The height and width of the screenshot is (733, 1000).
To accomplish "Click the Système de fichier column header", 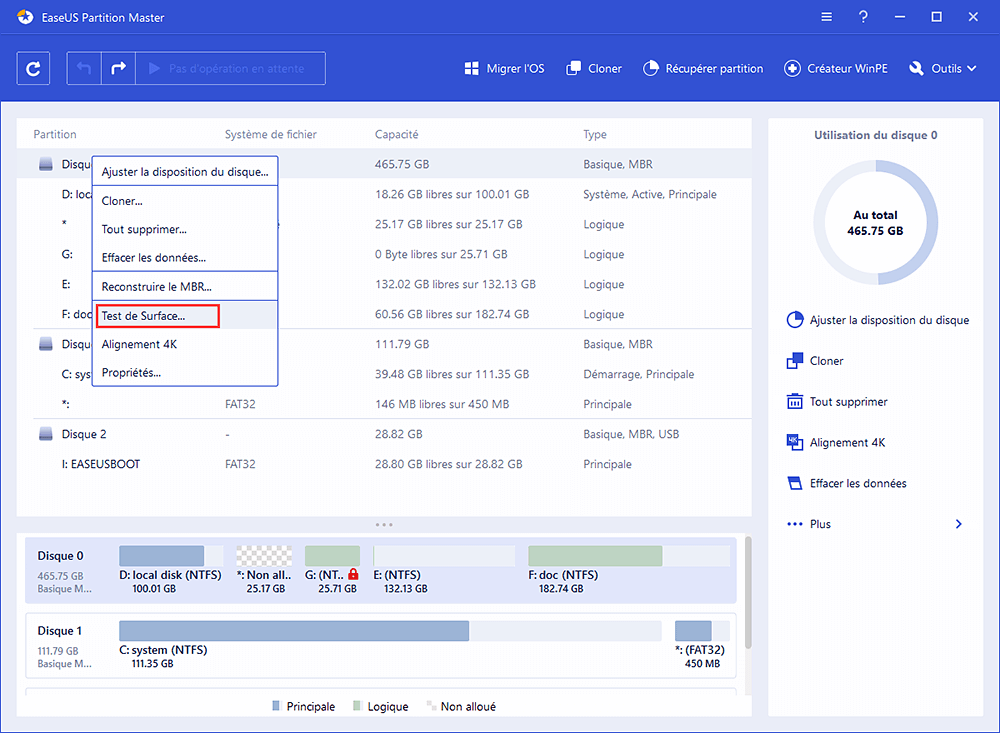I will click(270, 134).
